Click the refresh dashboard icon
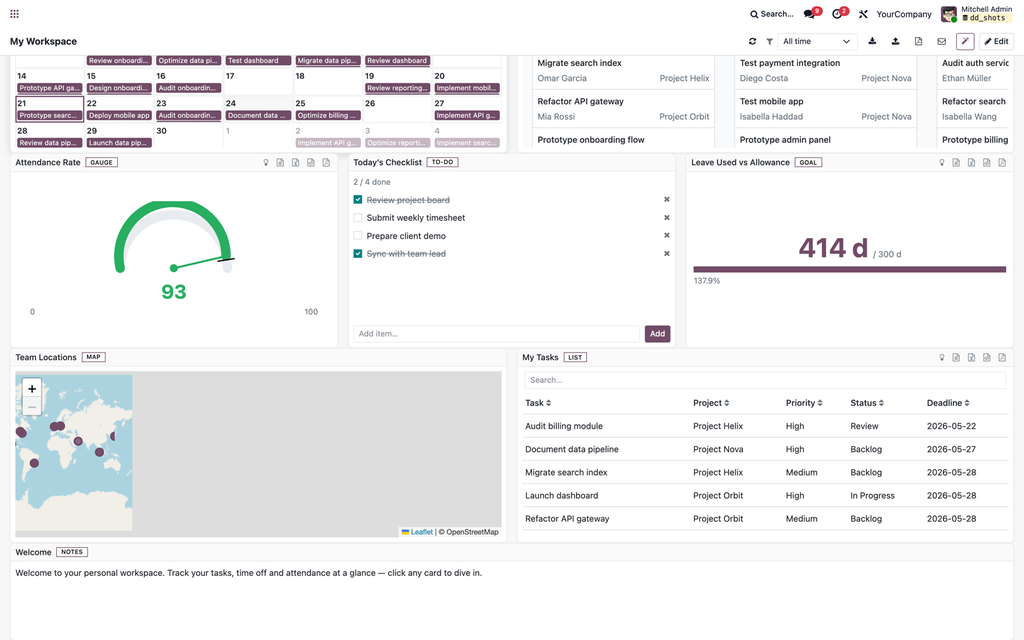This screenshot has width=1024, height=640. click(752, 41)
